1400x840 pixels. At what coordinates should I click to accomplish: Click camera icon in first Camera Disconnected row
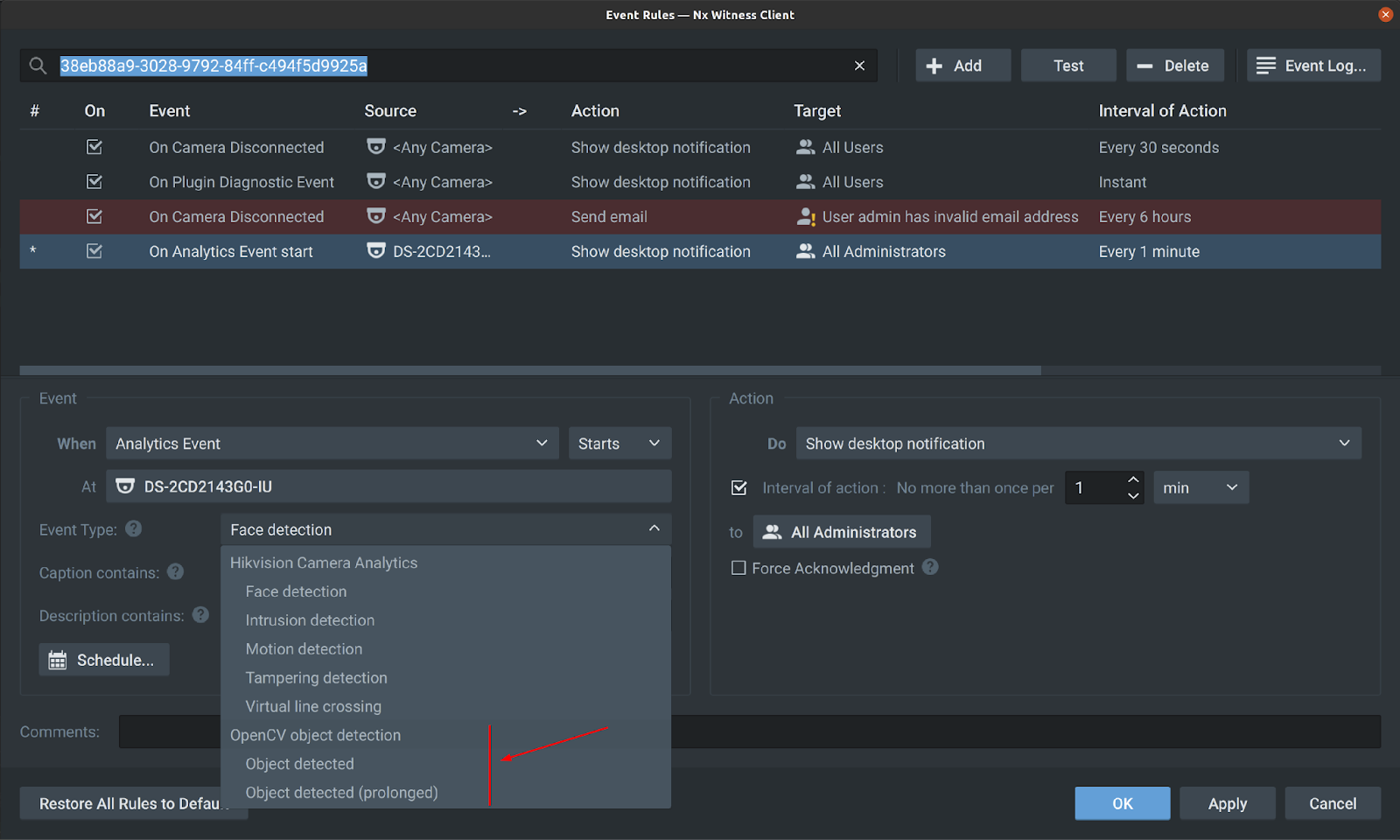pyautogui.click(x=376, y=146)
